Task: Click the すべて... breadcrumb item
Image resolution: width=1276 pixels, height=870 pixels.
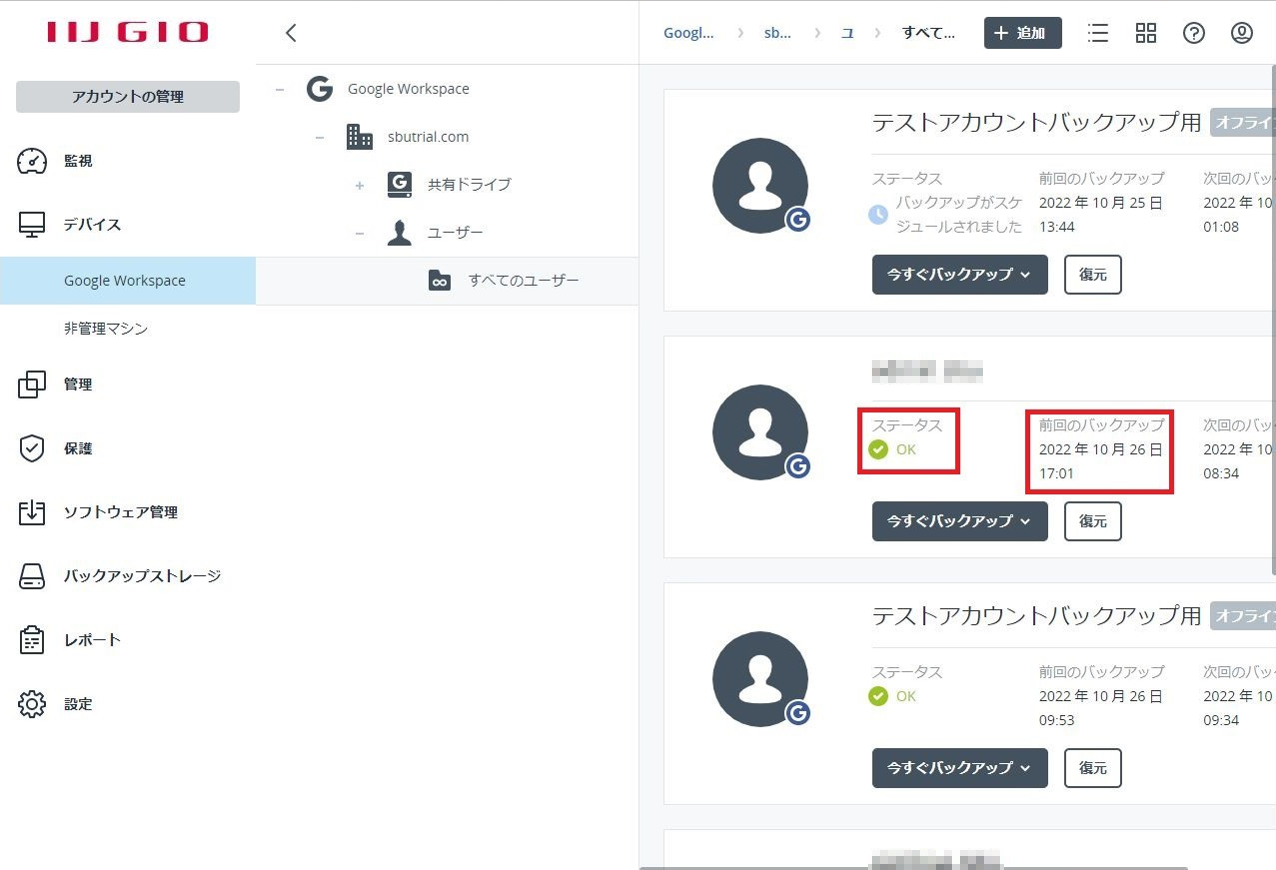Action: point(928,33)
